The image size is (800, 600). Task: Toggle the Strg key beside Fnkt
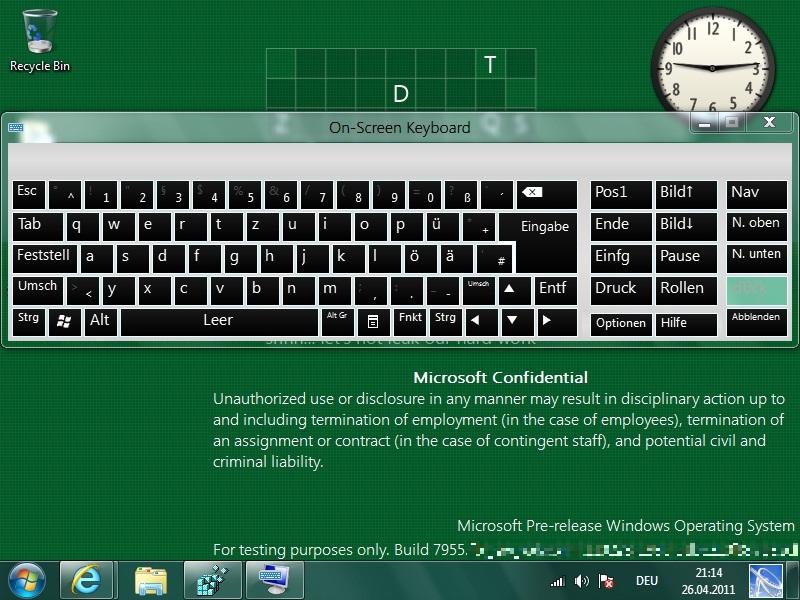click(x=446, y=322)
